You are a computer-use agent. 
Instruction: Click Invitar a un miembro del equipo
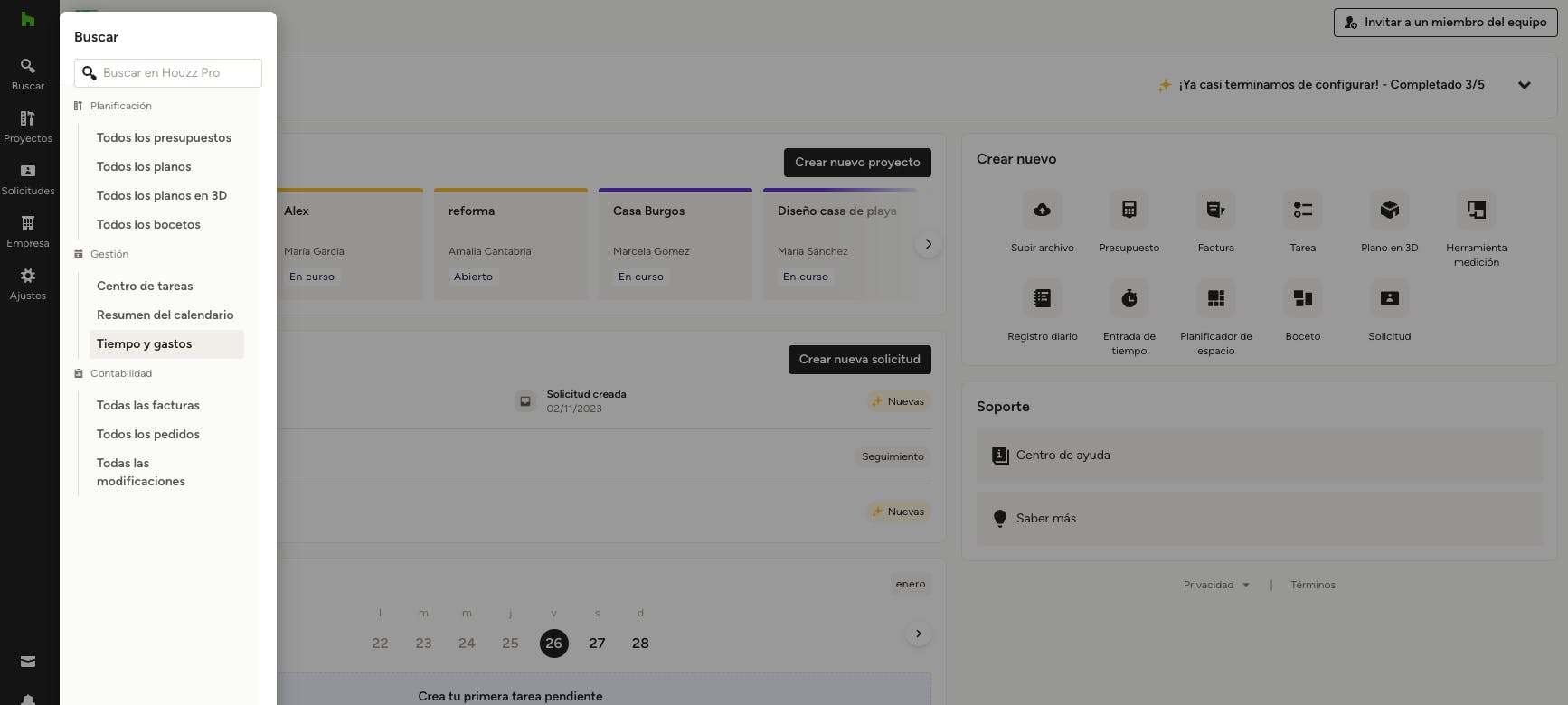1445,23
